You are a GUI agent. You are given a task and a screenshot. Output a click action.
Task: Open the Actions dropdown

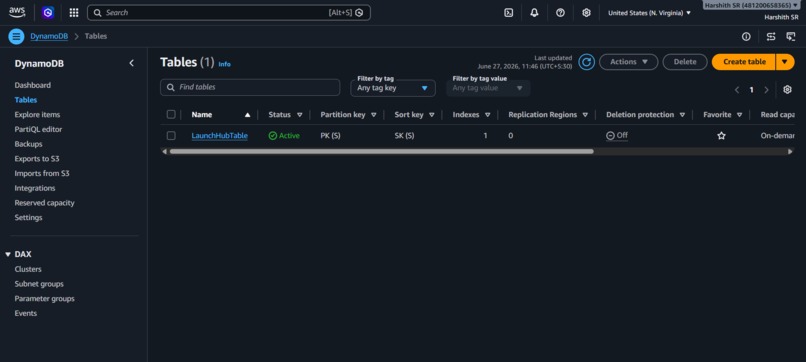point(629,62)
